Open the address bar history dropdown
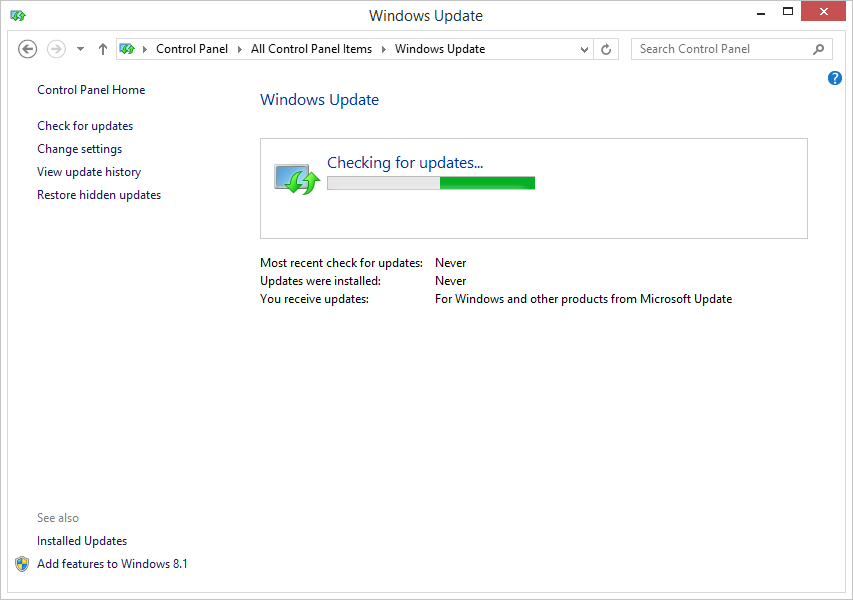This screenshot has width=853, height=600. [584, 50]
